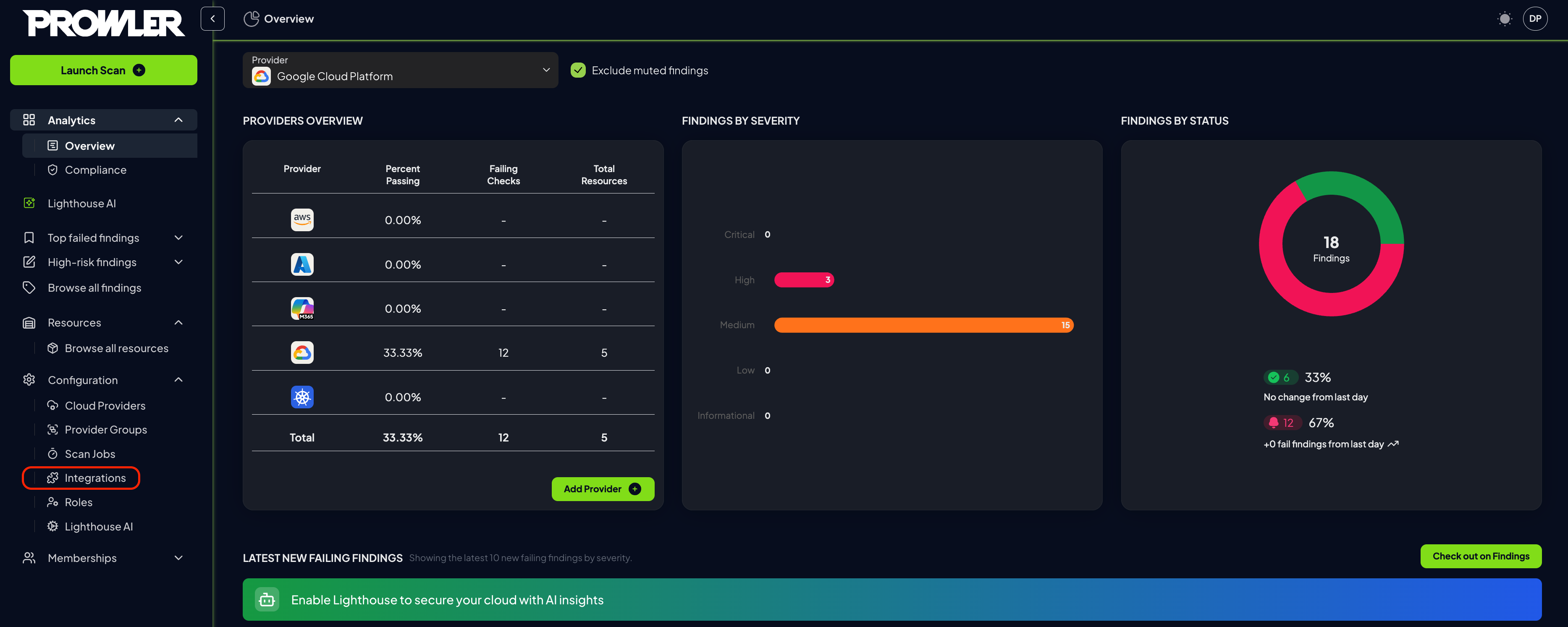Toggle Exclude muted findings
The image size is (1568, 627).
pyautogui.click(x=578, y=70)
